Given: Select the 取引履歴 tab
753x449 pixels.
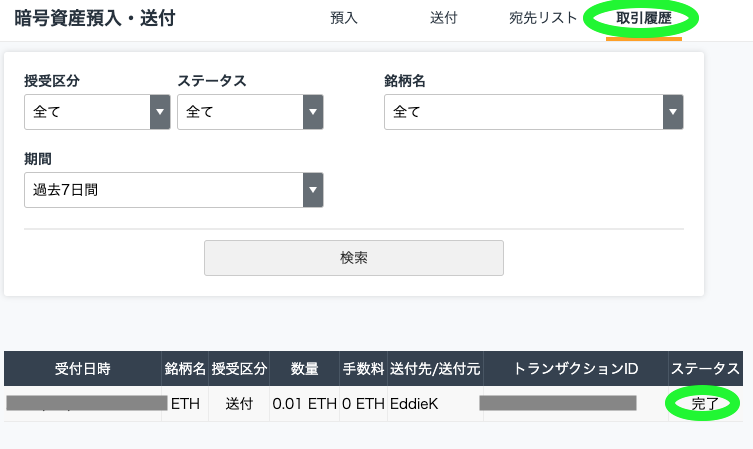Looking at the screenshot, I should click(x=644, y=18).
